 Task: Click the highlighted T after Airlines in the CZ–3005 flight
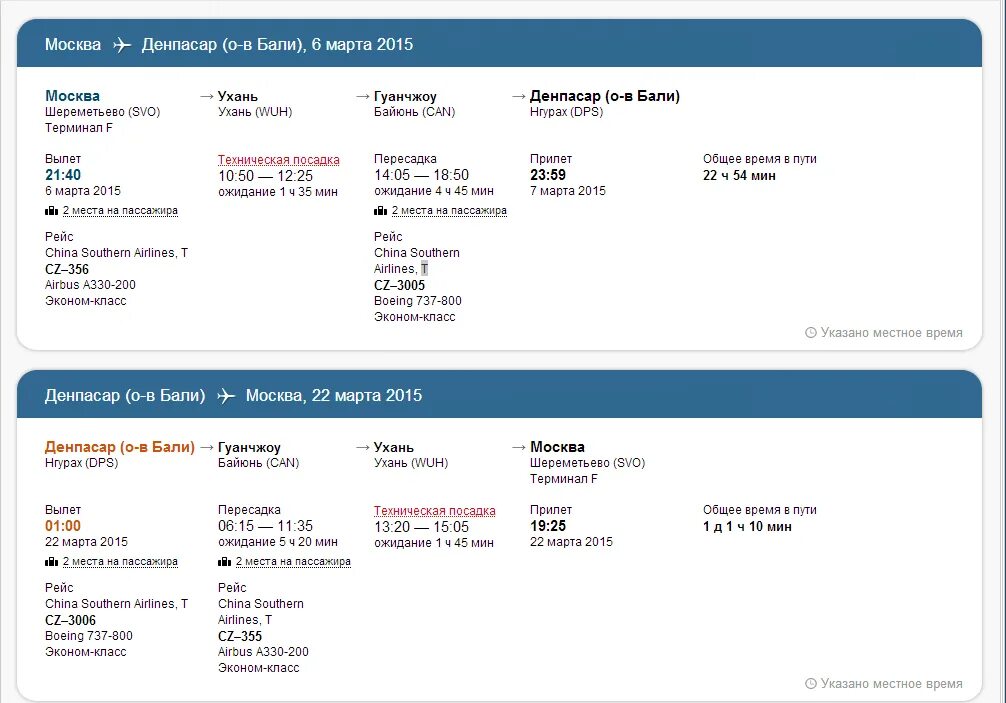tap(424, 269)
